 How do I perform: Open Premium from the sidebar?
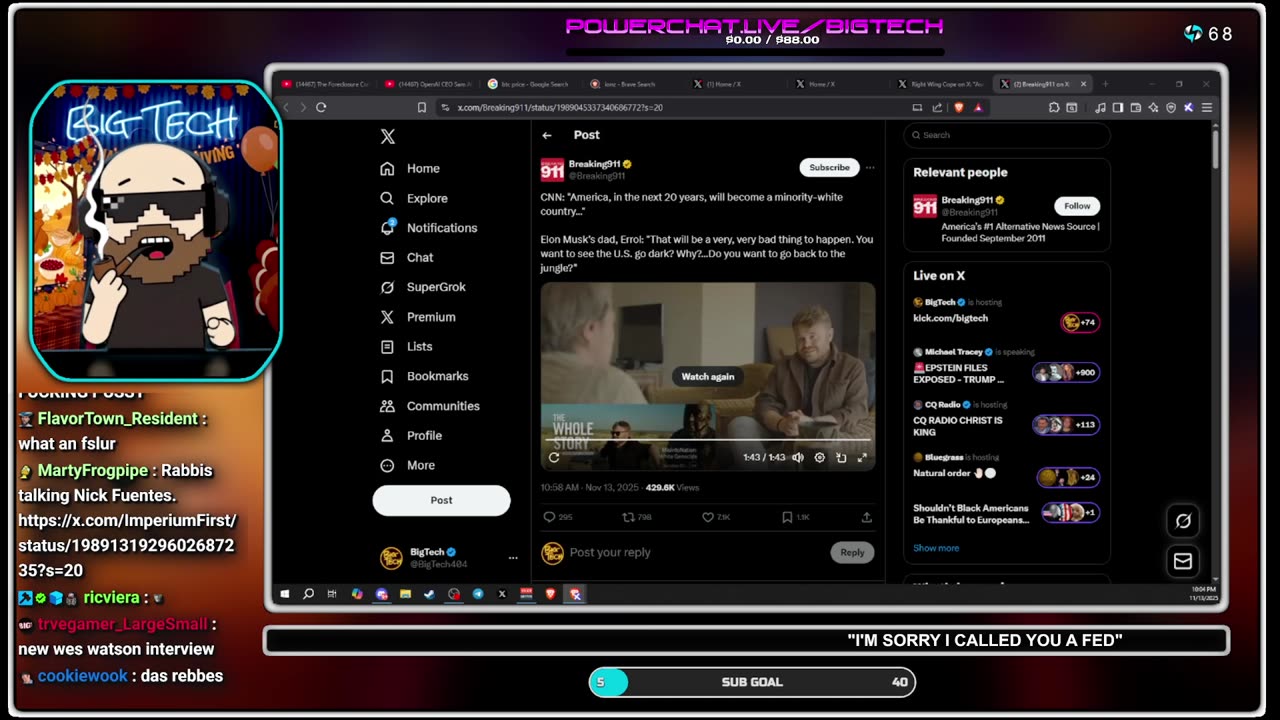click(x=418, y=317)
